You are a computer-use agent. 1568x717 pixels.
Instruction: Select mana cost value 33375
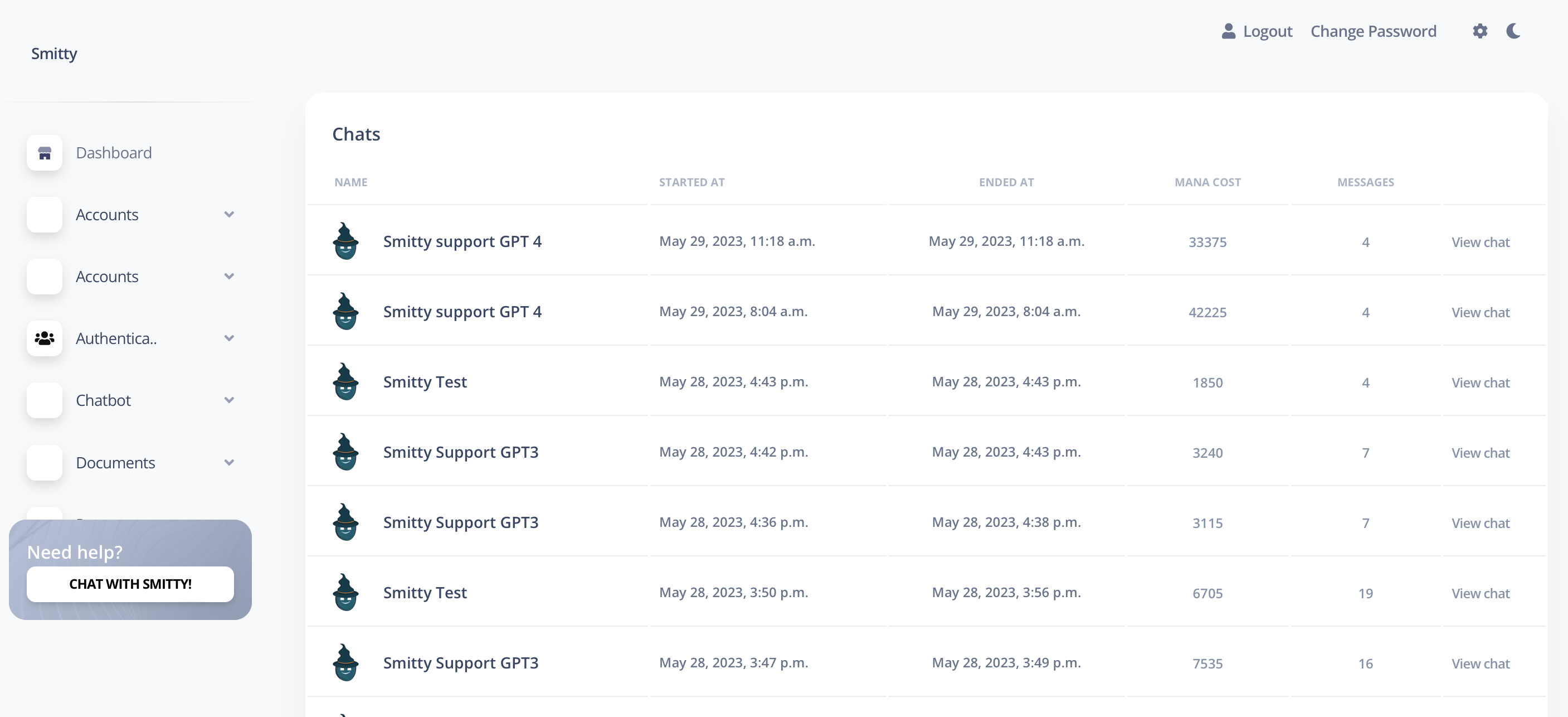click(1207, 243)
